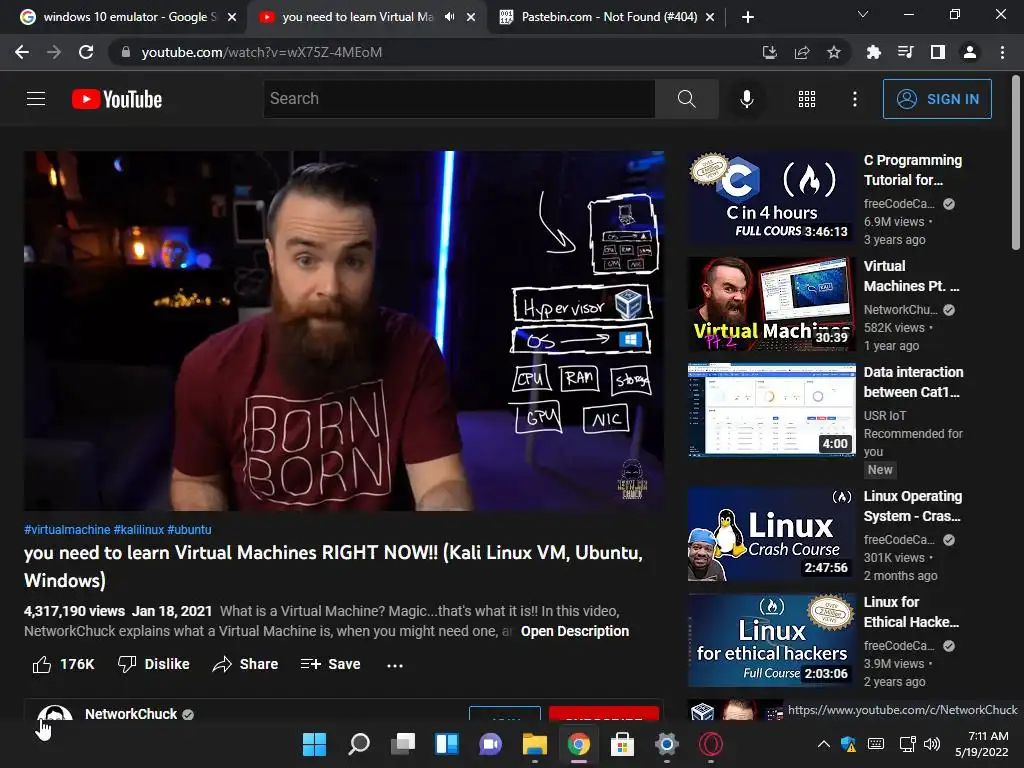This screenshot has height=768, width=1024.
Task: Open Opera browser on taskbar
Action: 710,744
